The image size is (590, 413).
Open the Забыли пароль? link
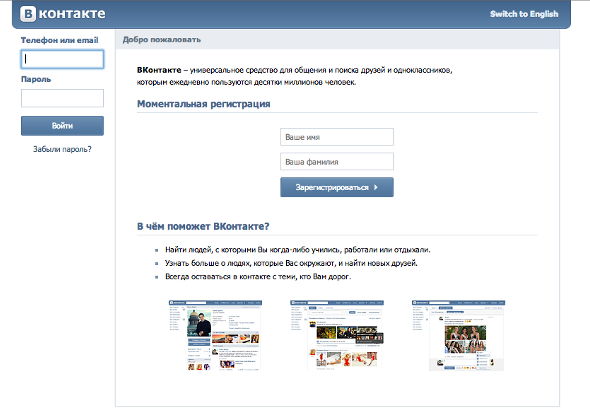[62, 149]
